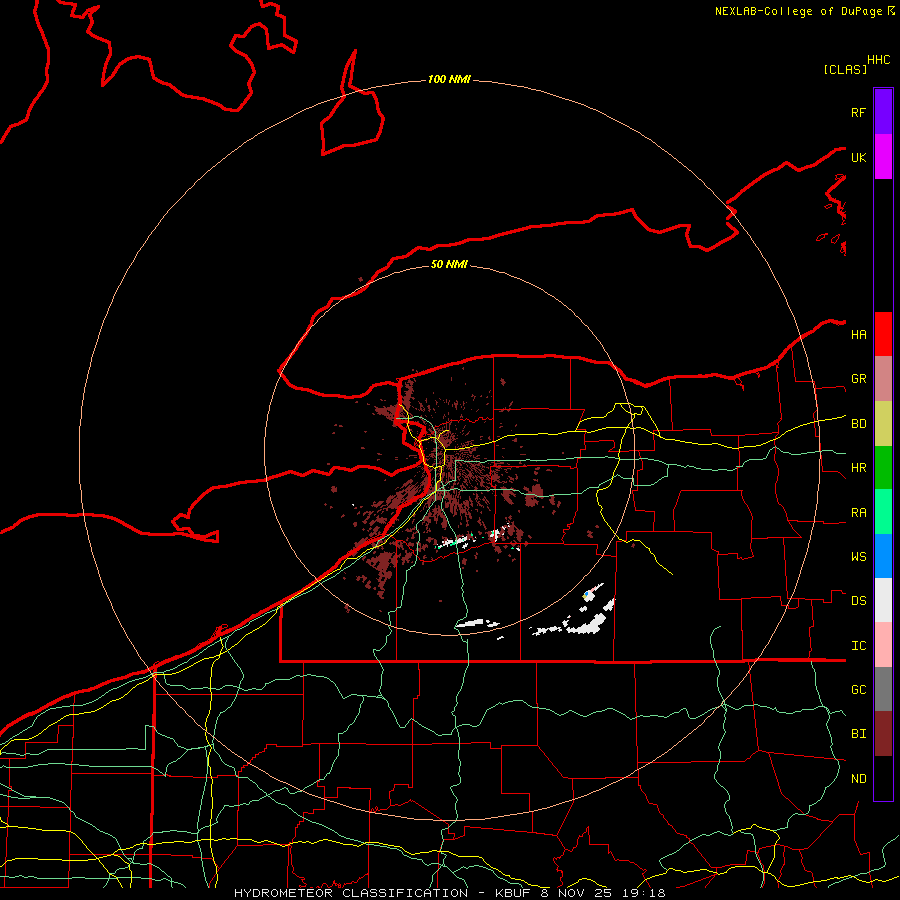Click the "GR" legend label

[x=858, y=379]
